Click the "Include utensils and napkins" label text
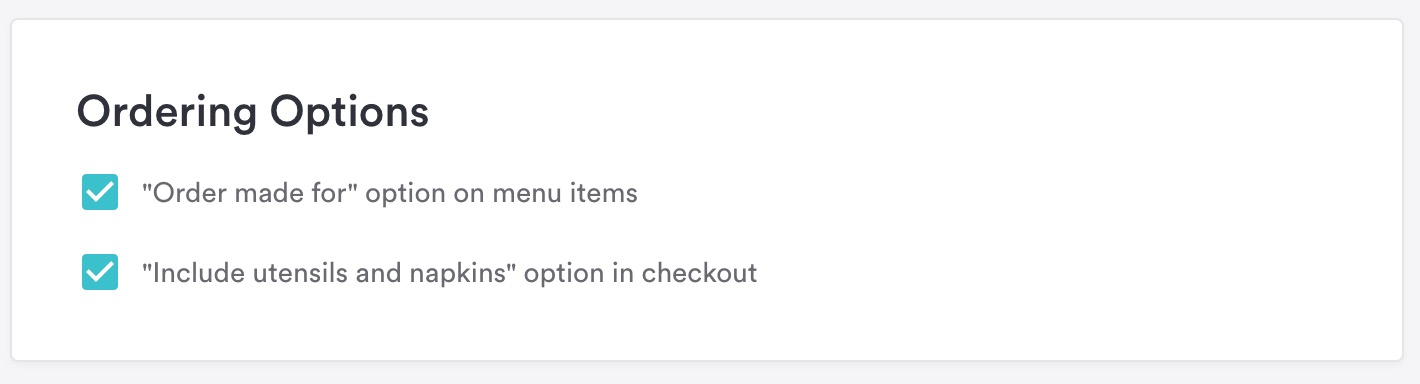1420x384 pixels. coord(449,273)
